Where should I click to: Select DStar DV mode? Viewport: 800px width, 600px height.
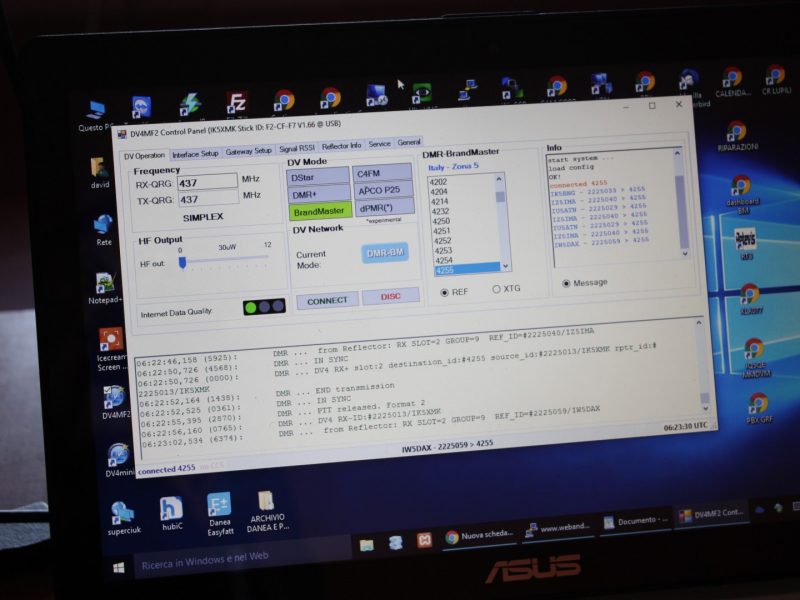[317, 177]
